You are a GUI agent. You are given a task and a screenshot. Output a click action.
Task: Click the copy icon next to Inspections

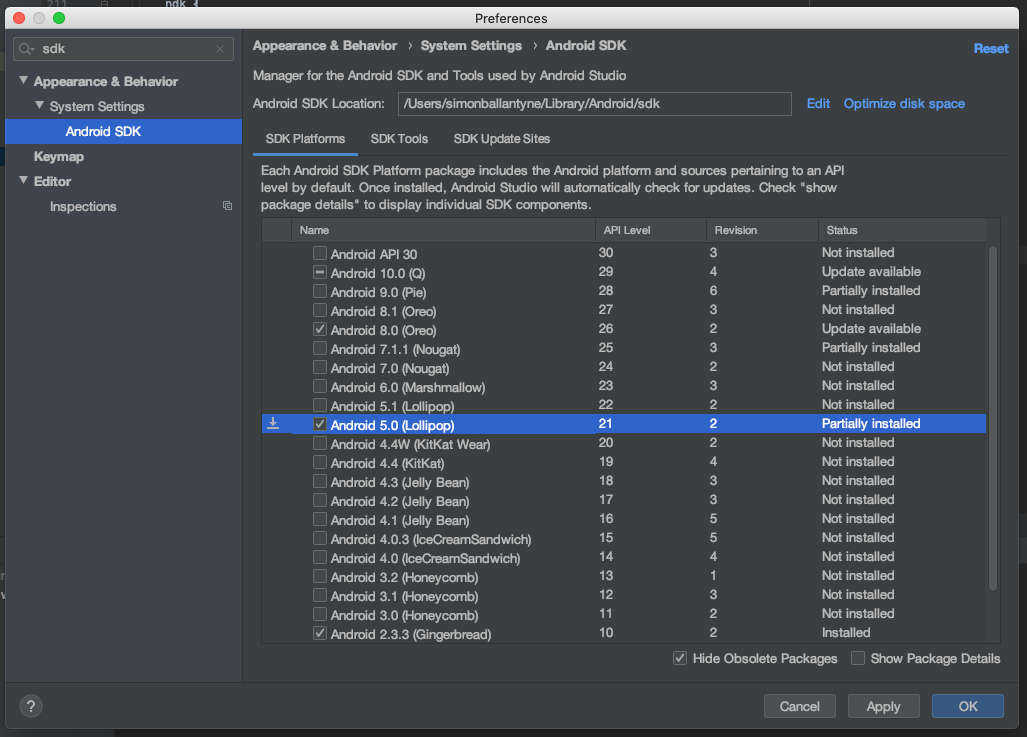coord(227,206)
